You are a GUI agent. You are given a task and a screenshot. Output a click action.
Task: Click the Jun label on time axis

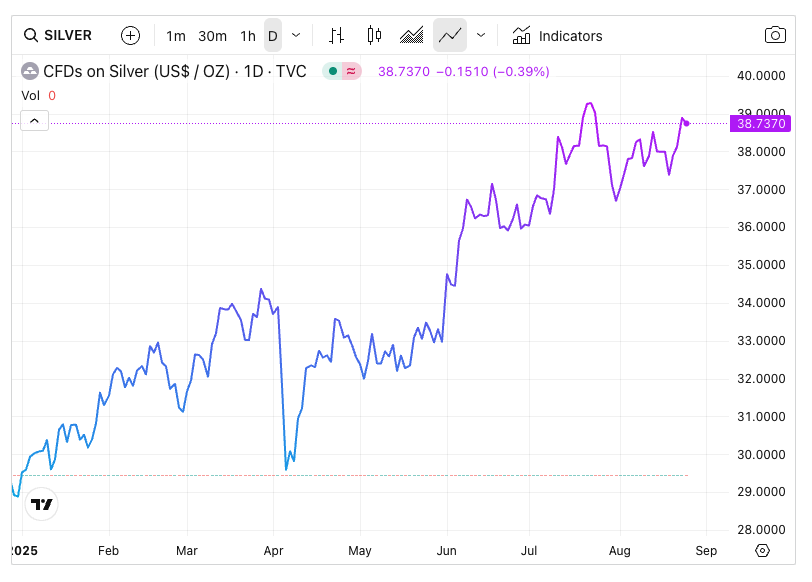coord(446,550)
